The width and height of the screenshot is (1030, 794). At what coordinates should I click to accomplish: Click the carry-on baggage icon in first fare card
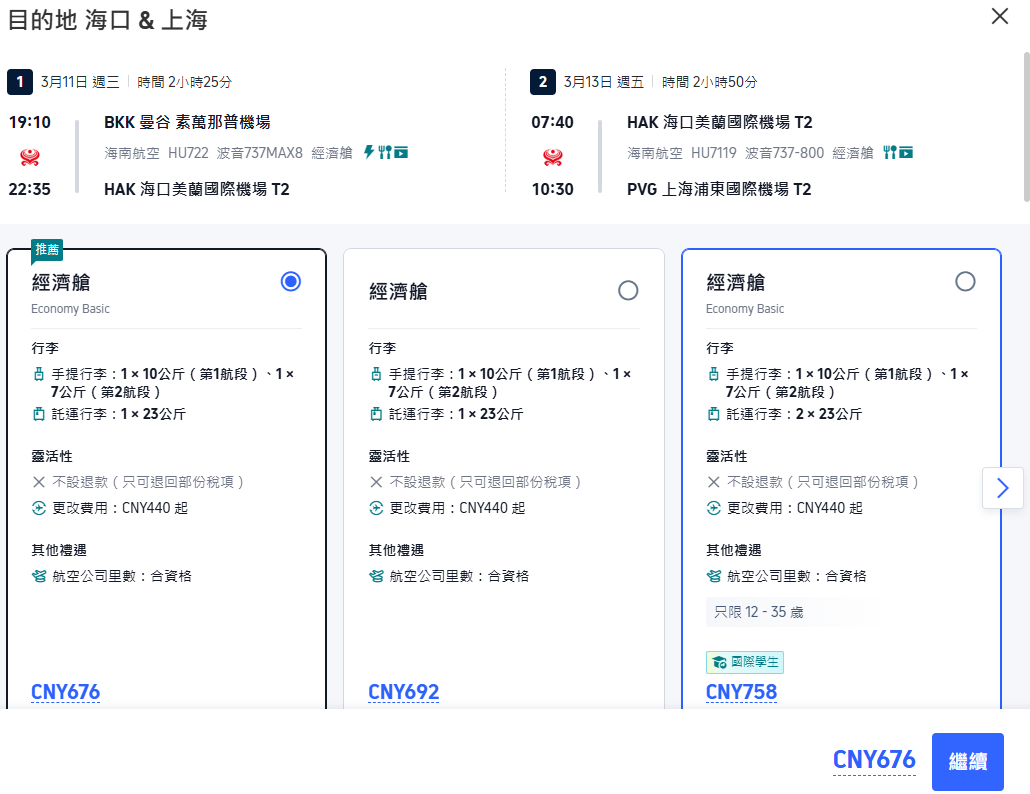click(x=40, y=373)
